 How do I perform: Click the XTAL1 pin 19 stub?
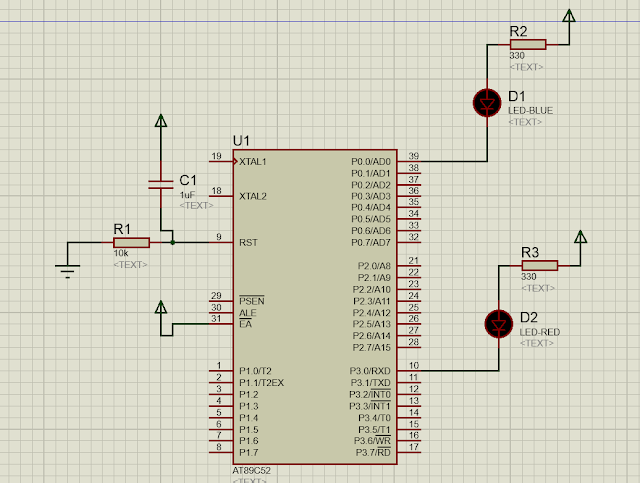click(x=221, y=162)
